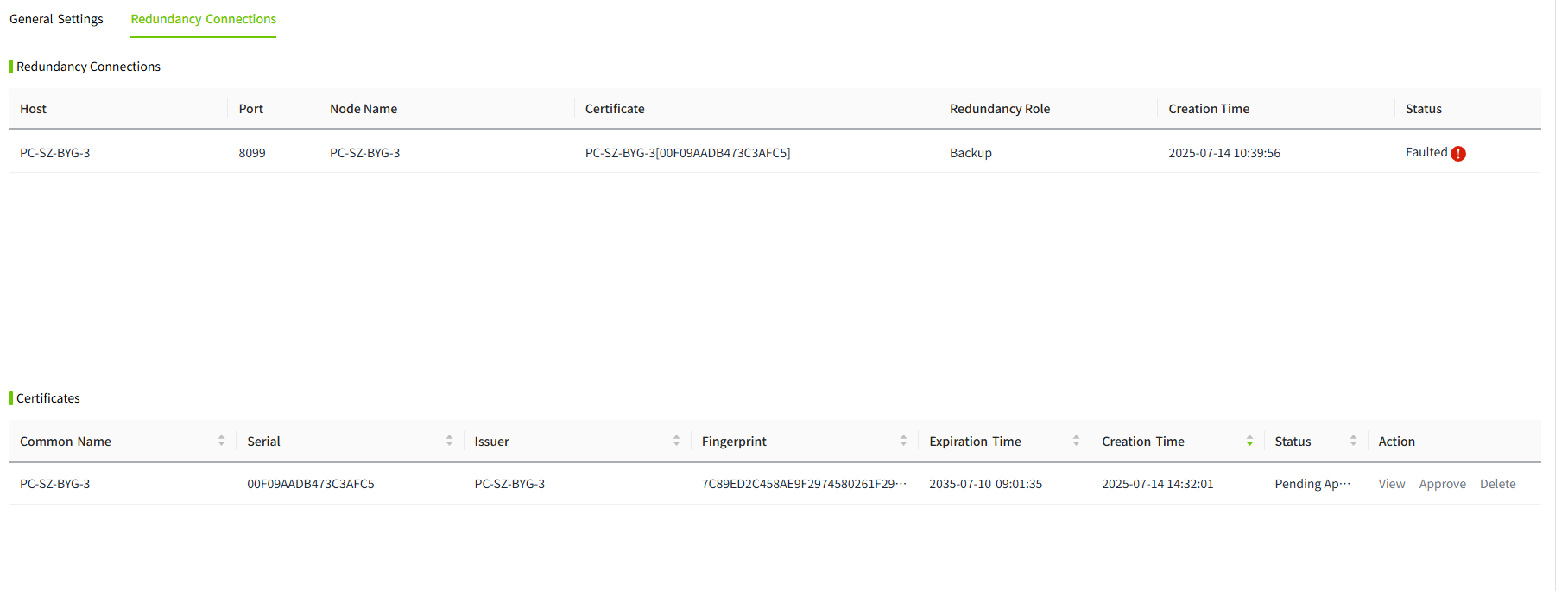Sort certificates by Issuer column
The height and width of the screenshot is (591, 1568).
(x=676, y=441)
